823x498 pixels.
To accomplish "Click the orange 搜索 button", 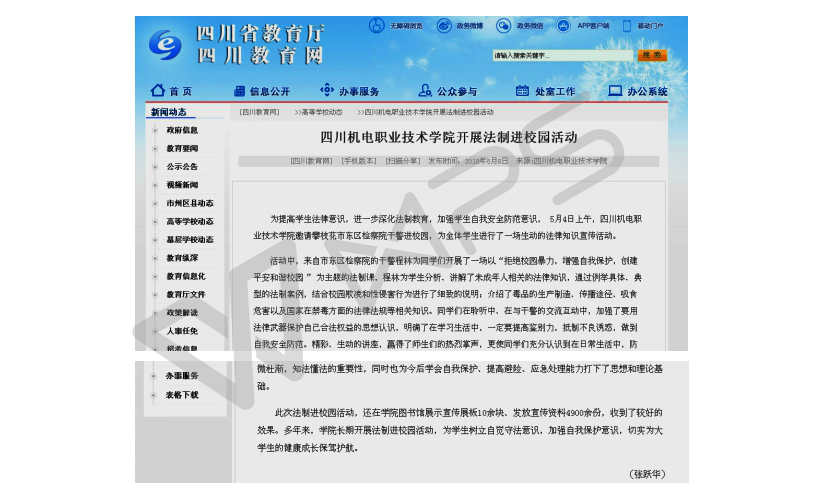I will pos(652,55).
